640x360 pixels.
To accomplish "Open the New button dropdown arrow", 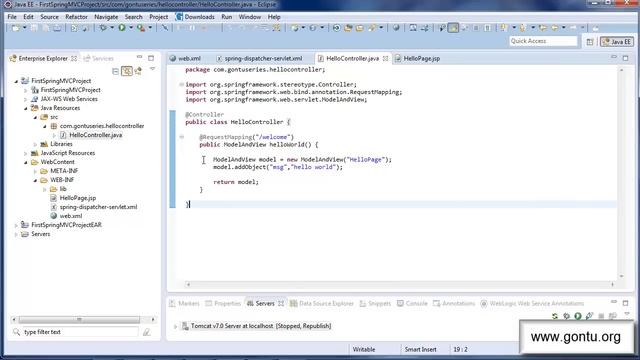I will [24, 28].
